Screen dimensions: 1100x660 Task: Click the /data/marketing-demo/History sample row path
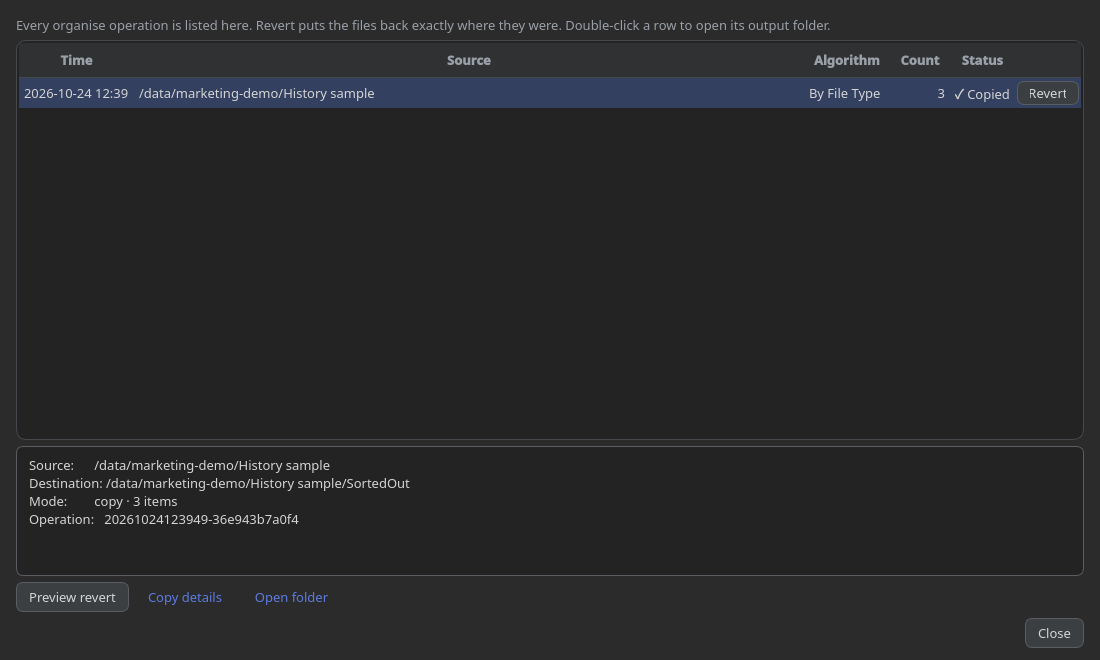pyautogui.click(x=257, y=93)
